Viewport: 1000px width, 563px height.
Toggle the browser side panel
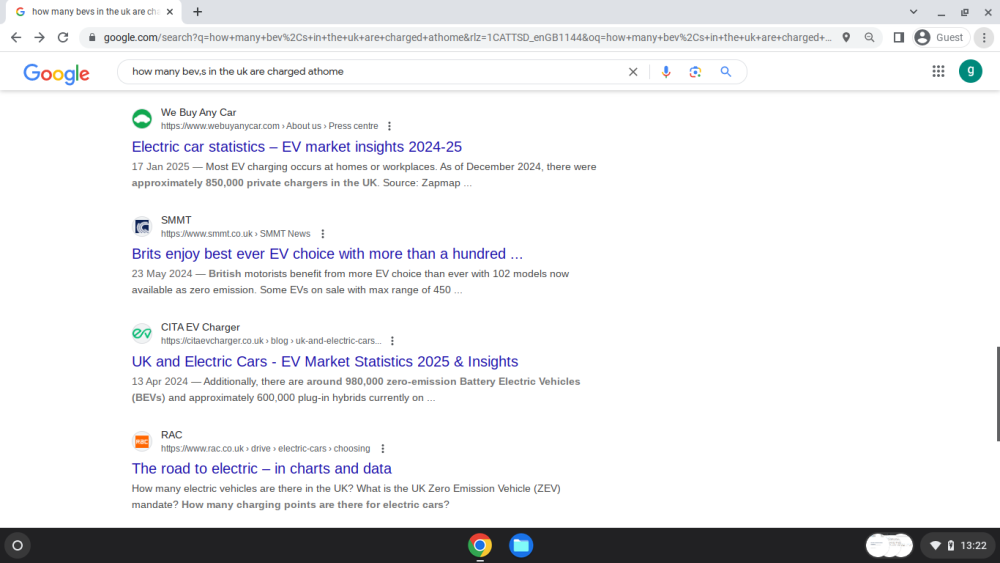click(x=899, y=38)
